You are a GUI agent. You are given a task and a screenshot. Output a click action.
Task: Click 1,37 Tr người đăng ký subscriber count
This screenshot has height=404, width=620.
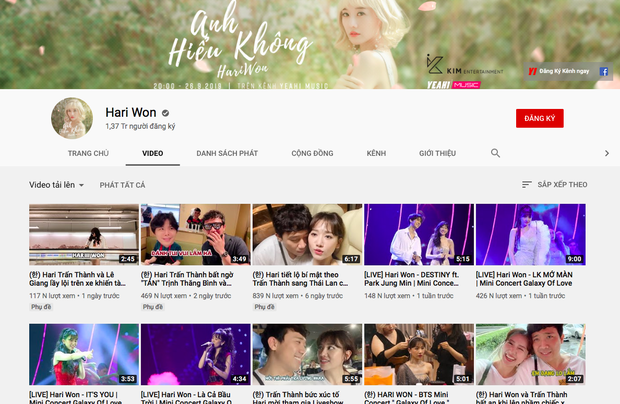click(x=140, y=126)
